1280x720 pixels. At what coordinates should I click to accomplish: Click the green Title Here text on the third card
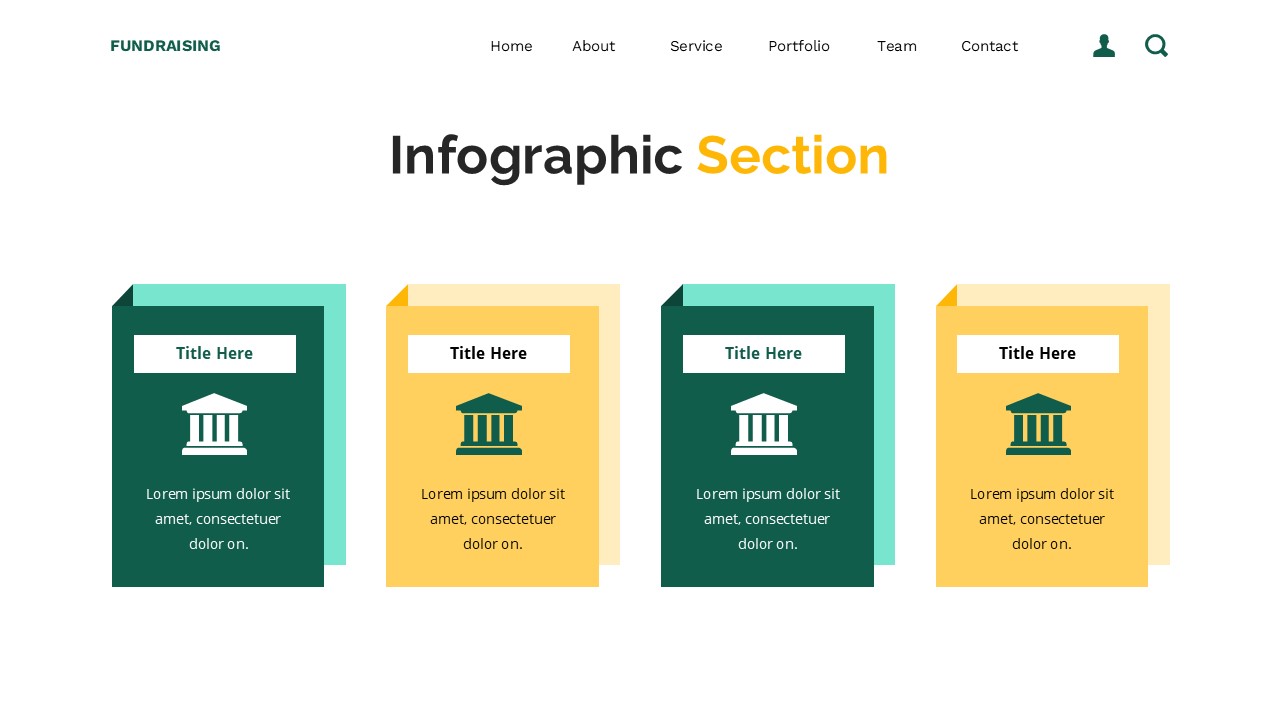(x=763, y=353)
